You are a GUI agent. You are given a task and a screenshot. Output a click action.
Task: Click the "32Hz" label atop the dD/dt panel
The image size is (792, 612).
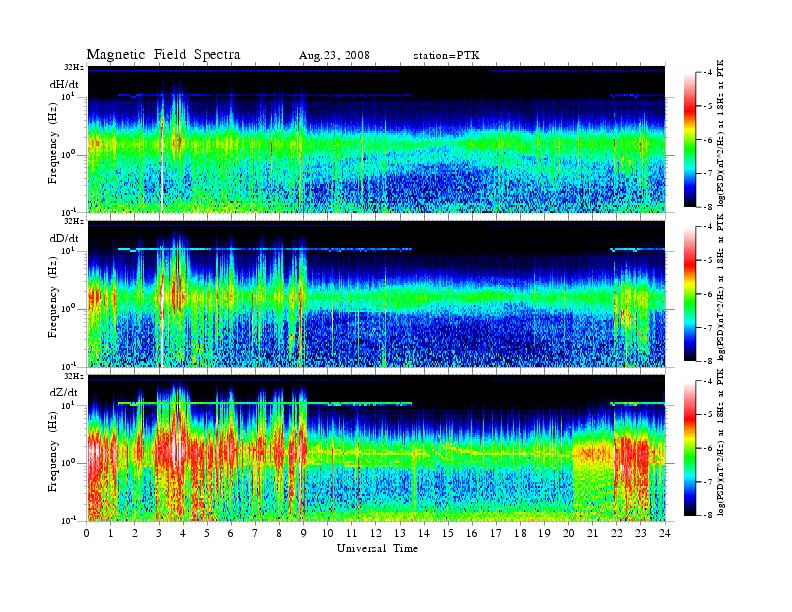[x=74, y=221]
